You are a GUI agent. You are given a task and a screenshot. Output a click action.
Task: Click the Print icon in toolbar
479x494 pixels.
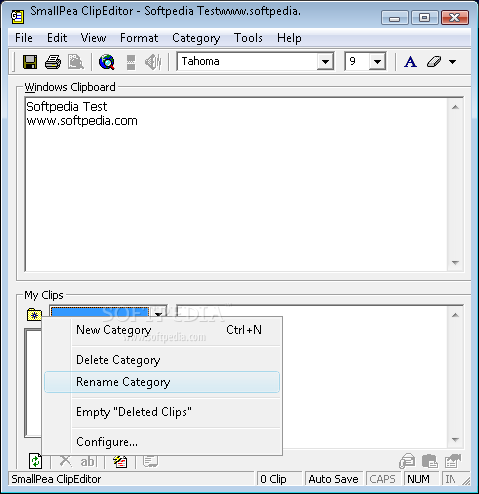[53, 62]
